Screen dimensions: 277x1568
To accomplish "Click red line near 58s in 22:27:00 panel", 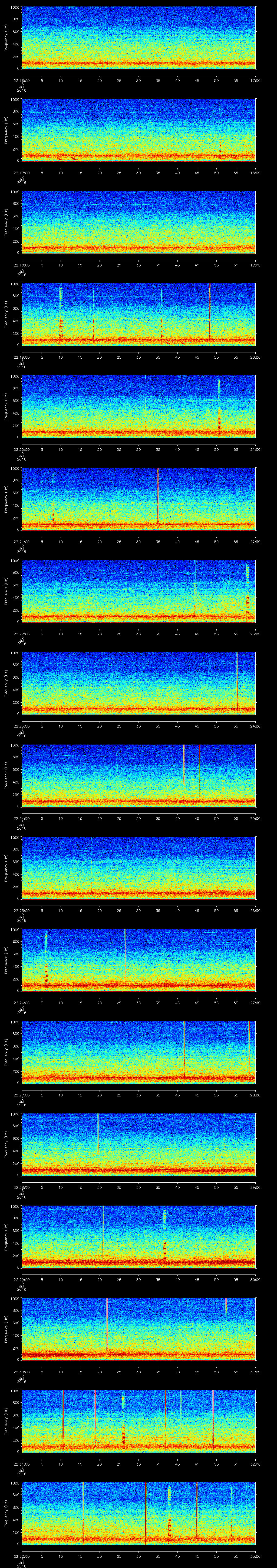I will (248, 1048).
